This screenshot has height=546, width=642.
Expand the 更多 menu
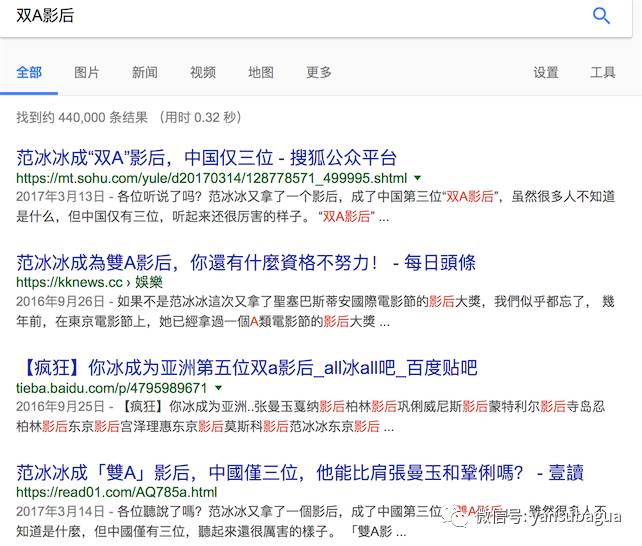pyautogui.click(x=319, y=72)
